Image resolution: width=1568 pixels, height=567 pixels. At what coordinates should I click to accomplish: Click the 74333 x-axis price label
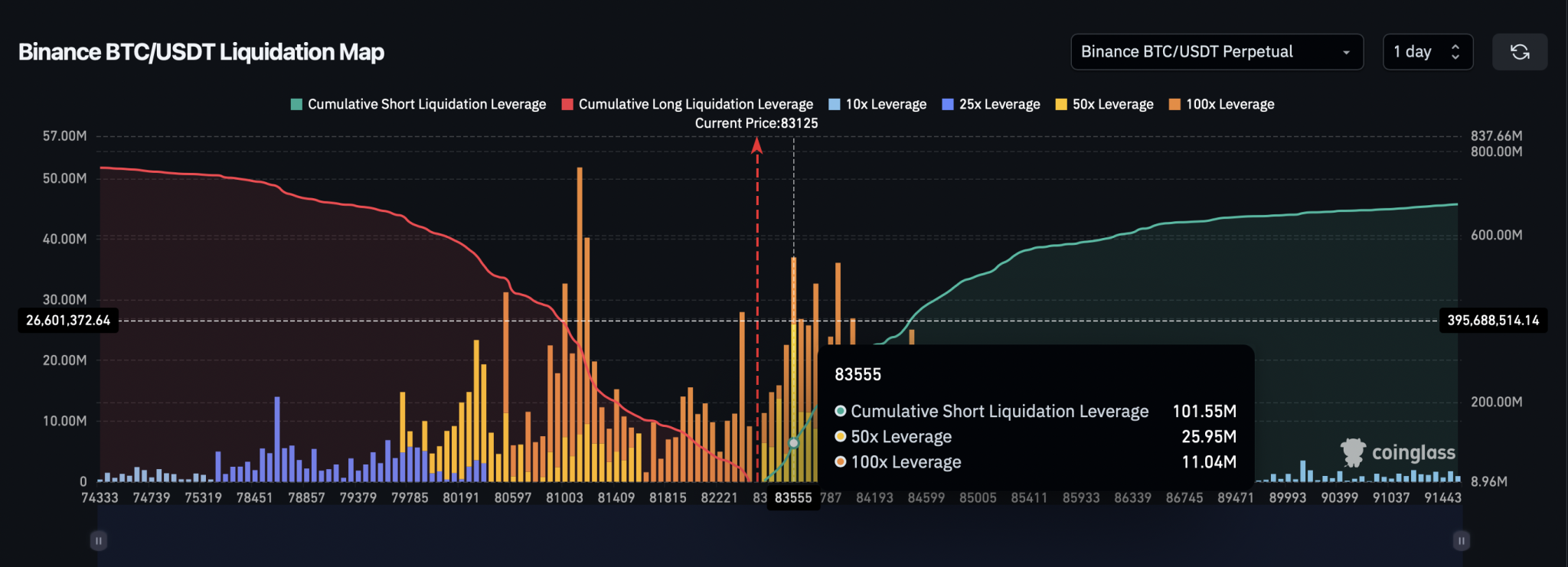click(100, 498)
